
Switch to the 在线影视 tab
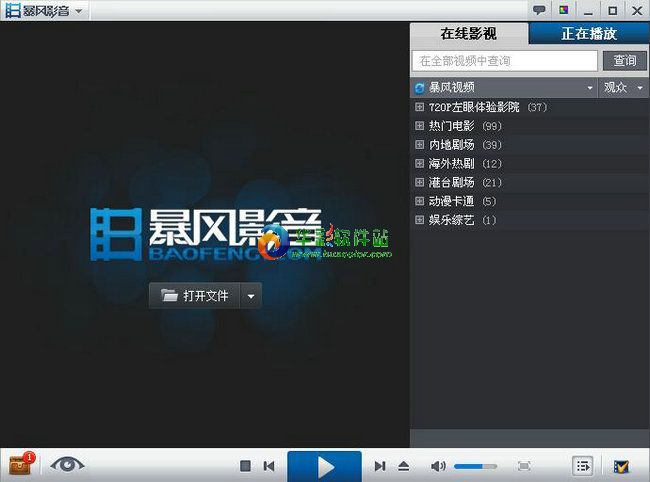click(x=469, y=34)
